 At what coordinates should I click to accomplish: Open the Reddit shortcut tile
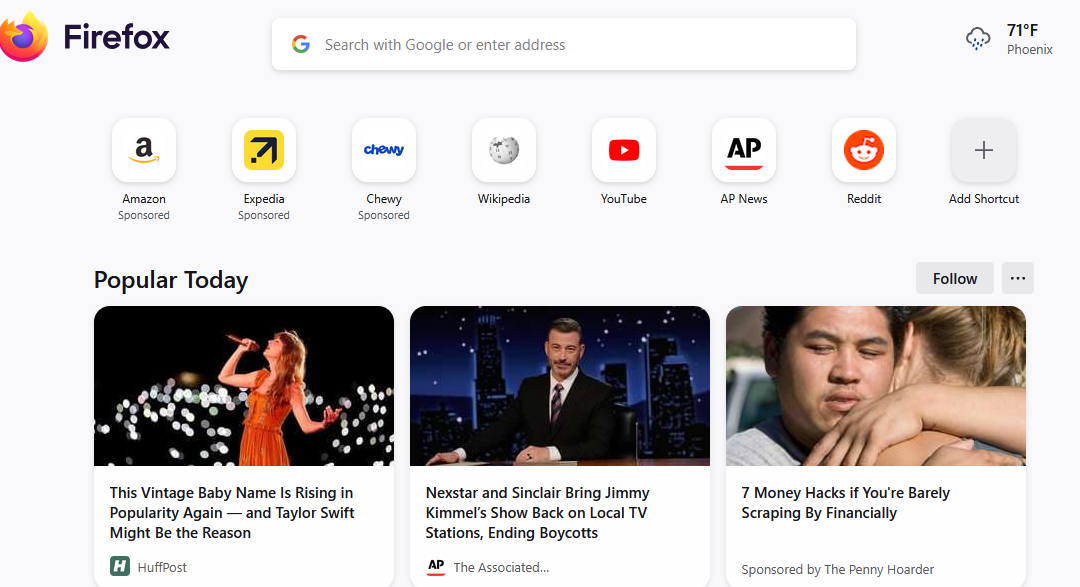pos(864,150)
